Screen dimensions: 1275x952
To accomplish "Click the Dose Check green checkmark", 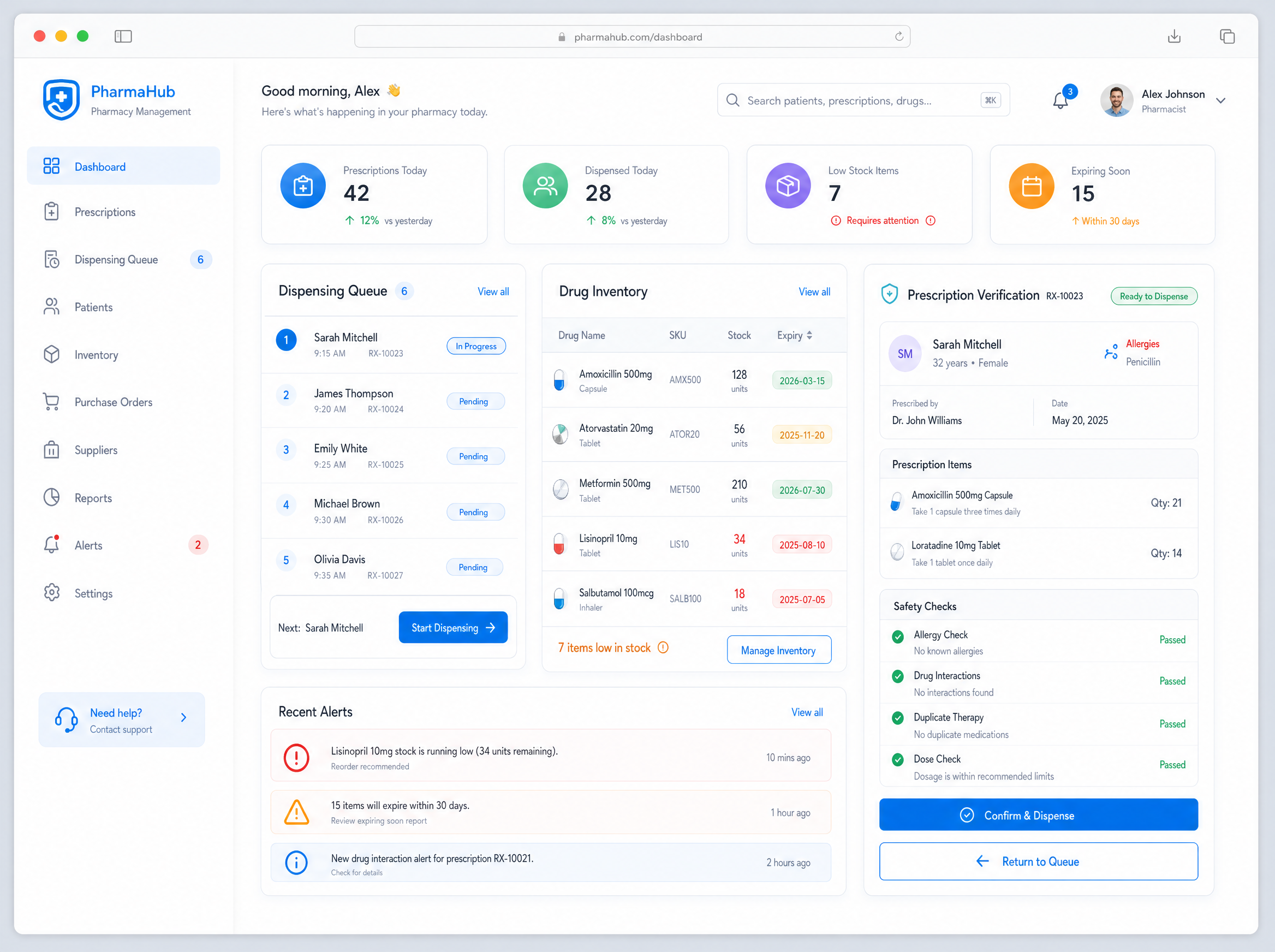I will click(898, 759).
